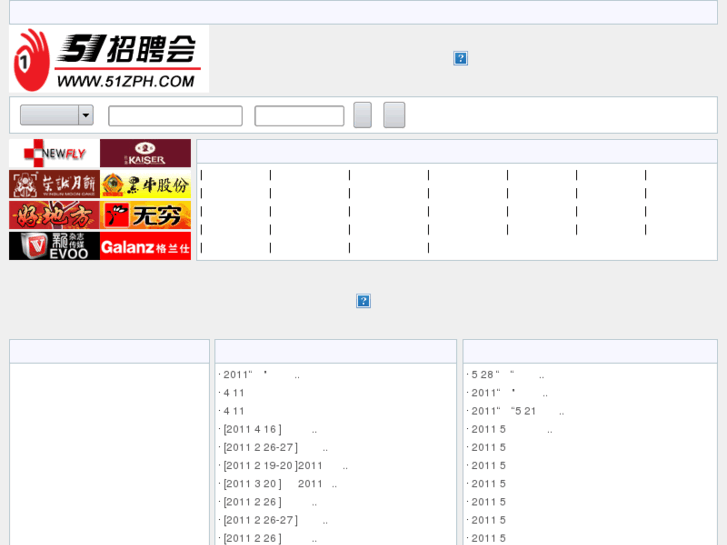Open middle column first item '2011"'
The image size is (727, 545).
(x=259, y=375)
